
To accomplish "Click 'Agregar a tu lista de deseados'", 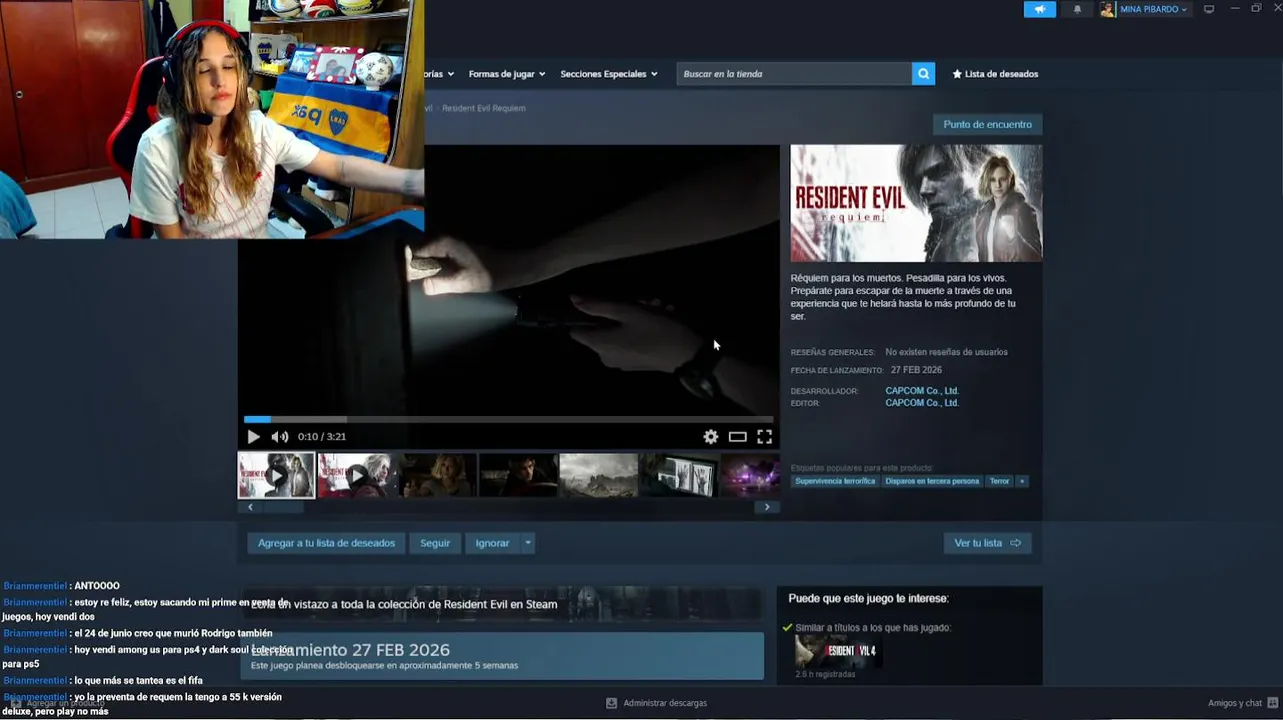I will pyautogui.click(x=327, y=543).
